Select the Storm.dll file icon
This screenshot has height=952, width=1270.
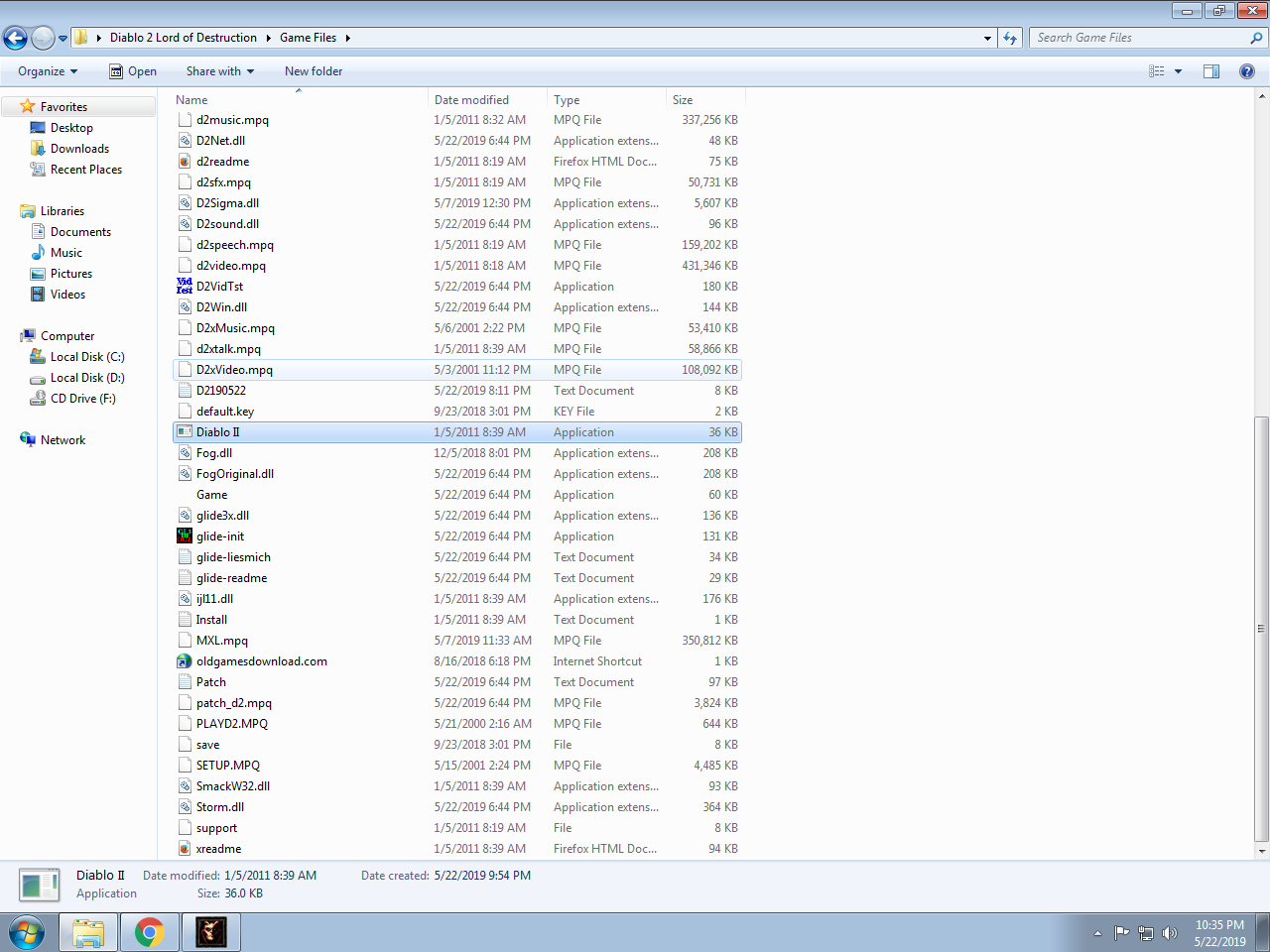click(x=185, y=807)
